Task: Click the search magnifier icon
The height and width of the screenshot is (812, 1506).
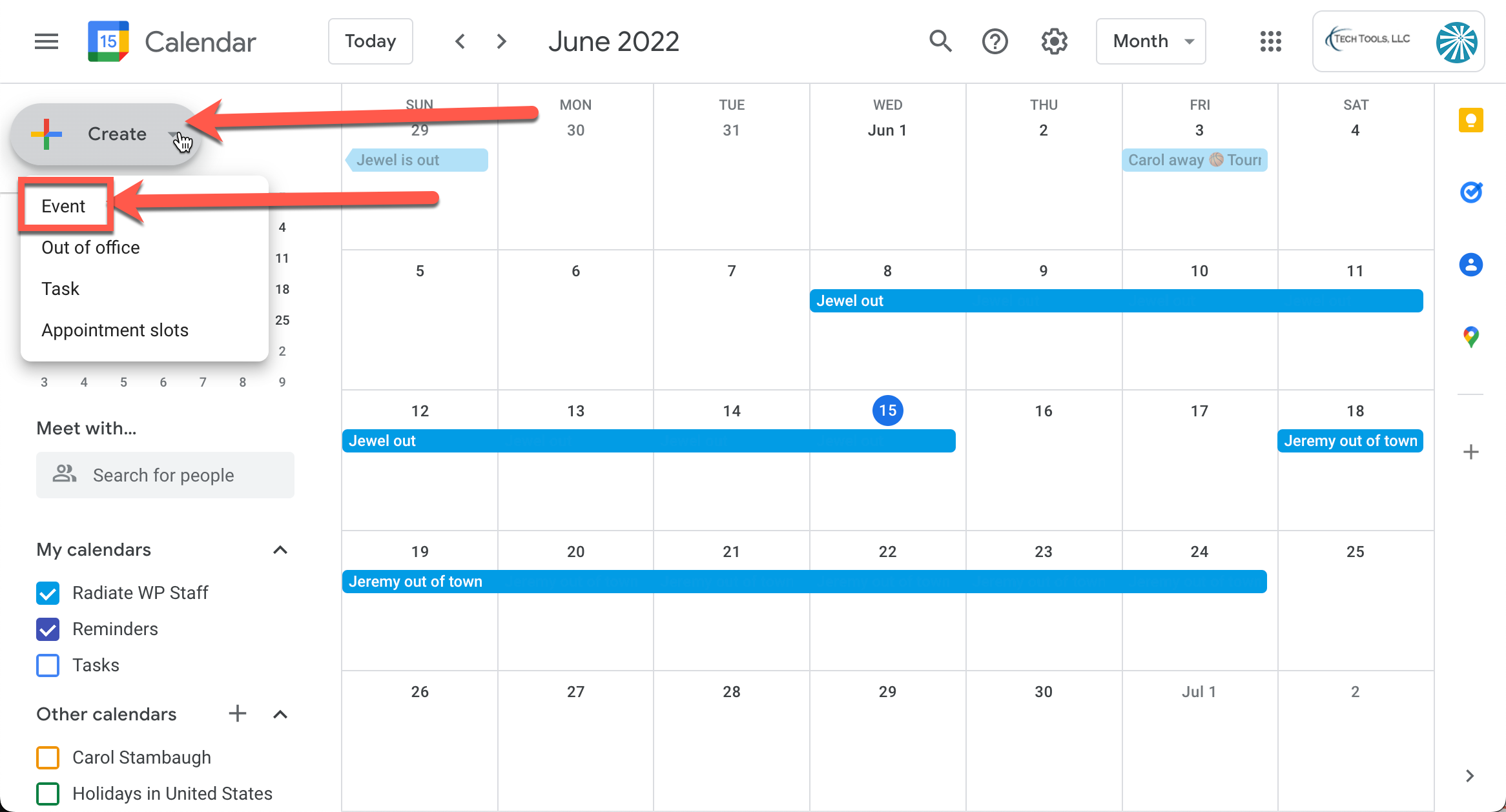Action: (940, 41)
